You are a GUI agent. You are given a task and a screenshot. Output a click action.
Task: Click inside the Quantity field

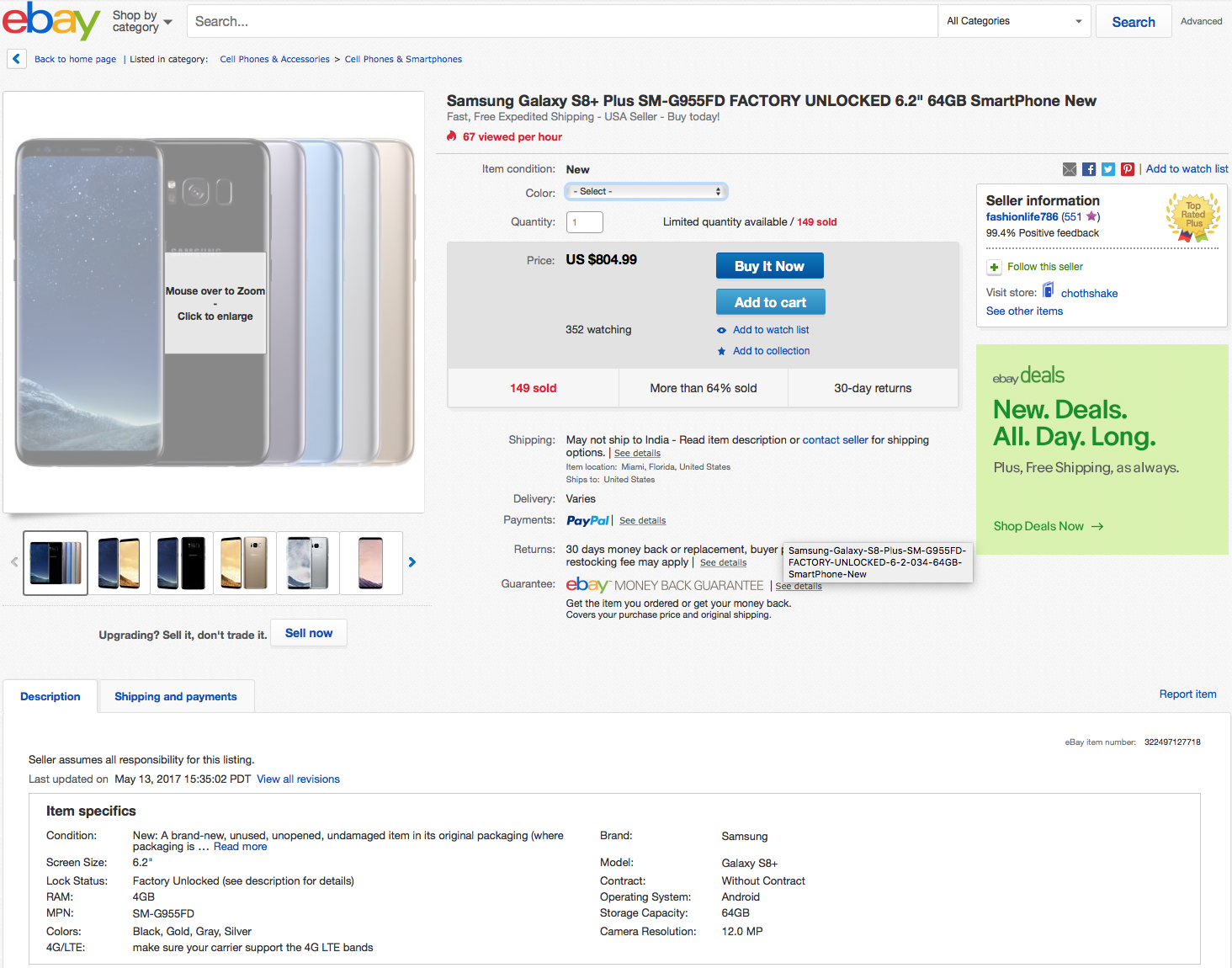[584, 222]
